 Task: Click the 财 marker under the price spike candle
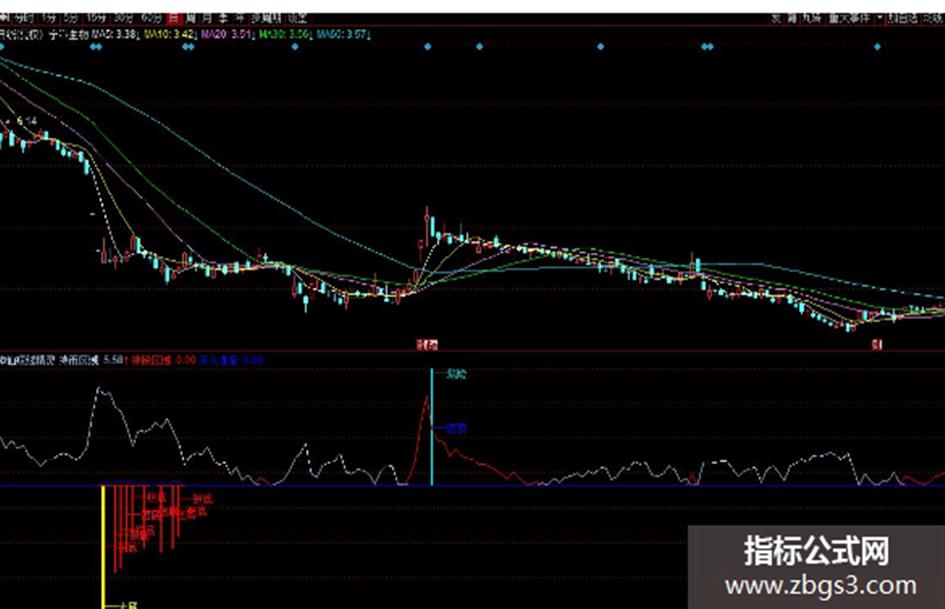point(427,344)
